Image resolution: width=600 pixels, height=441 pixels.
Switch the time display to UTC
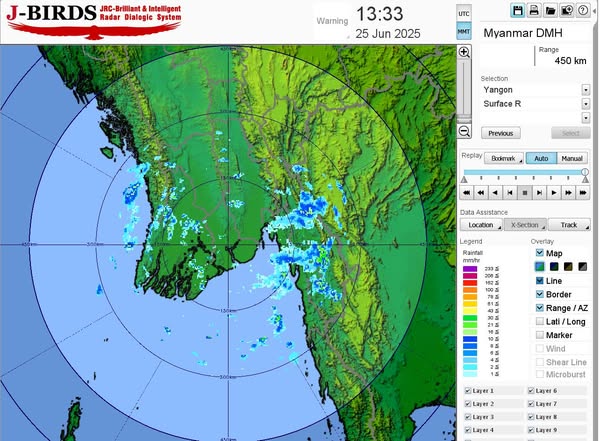(464, 13)
